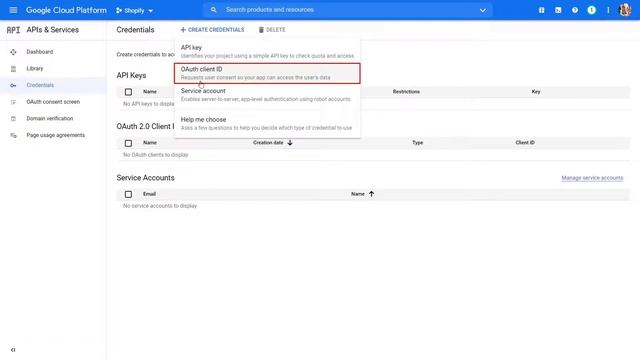The width and height of the screenshot is (640, 360).
Task: Open the three-dot settings menu
Action: [608, 10]
